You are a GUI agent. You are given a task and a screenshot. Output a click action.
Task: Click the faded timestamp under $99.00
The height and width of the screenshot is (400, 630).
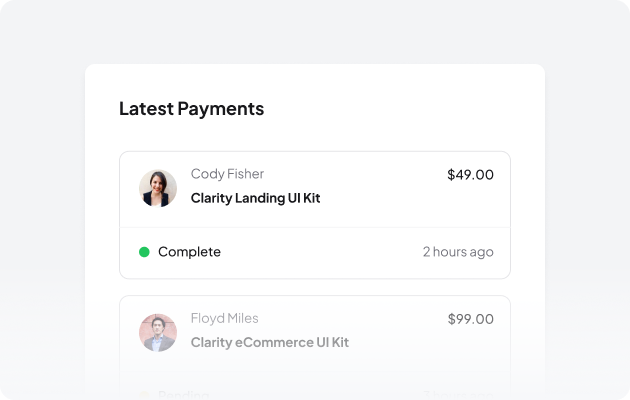point(458,395)
